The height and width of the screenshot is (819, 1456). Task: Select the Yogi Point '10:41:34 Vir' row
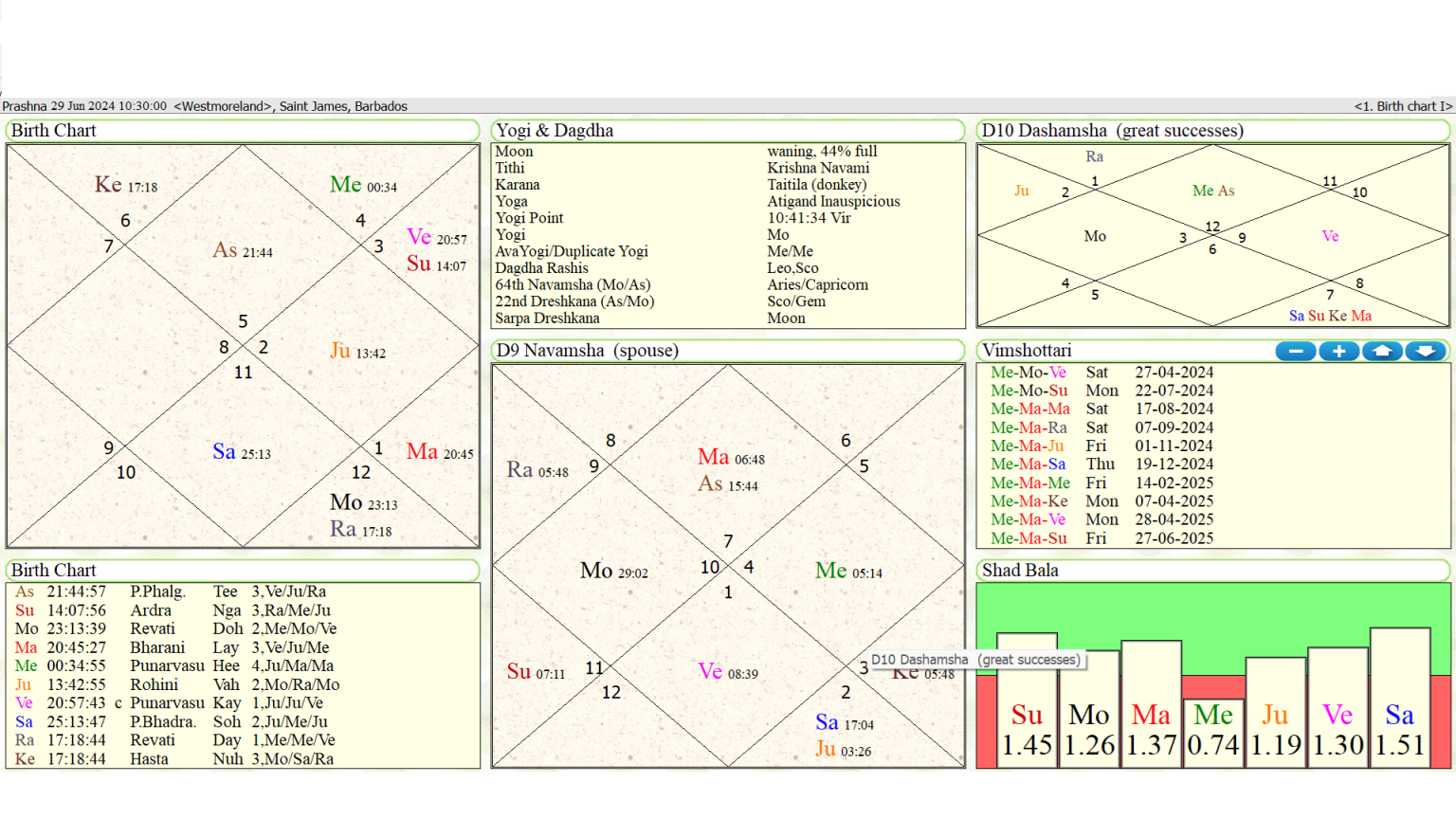coord(728,218)
